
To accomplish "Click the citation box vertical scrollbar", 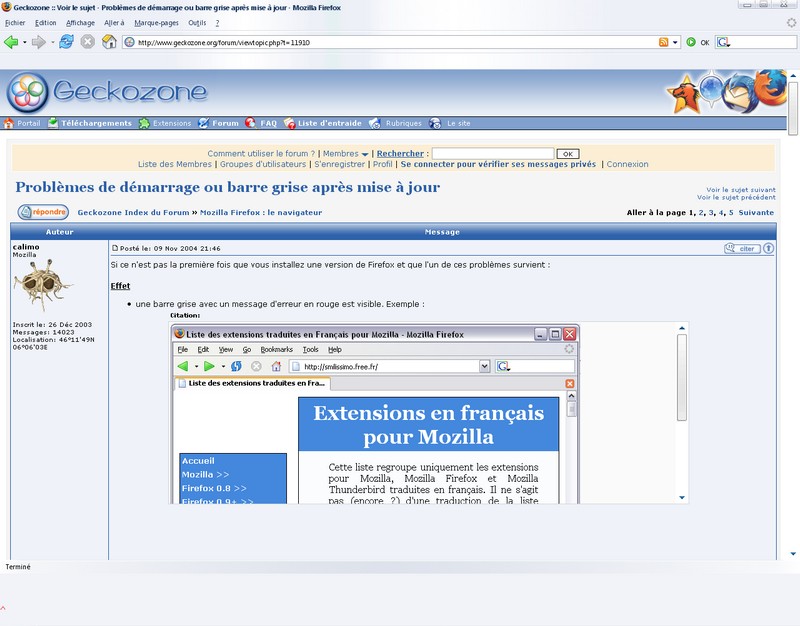I will click(682, 412).
